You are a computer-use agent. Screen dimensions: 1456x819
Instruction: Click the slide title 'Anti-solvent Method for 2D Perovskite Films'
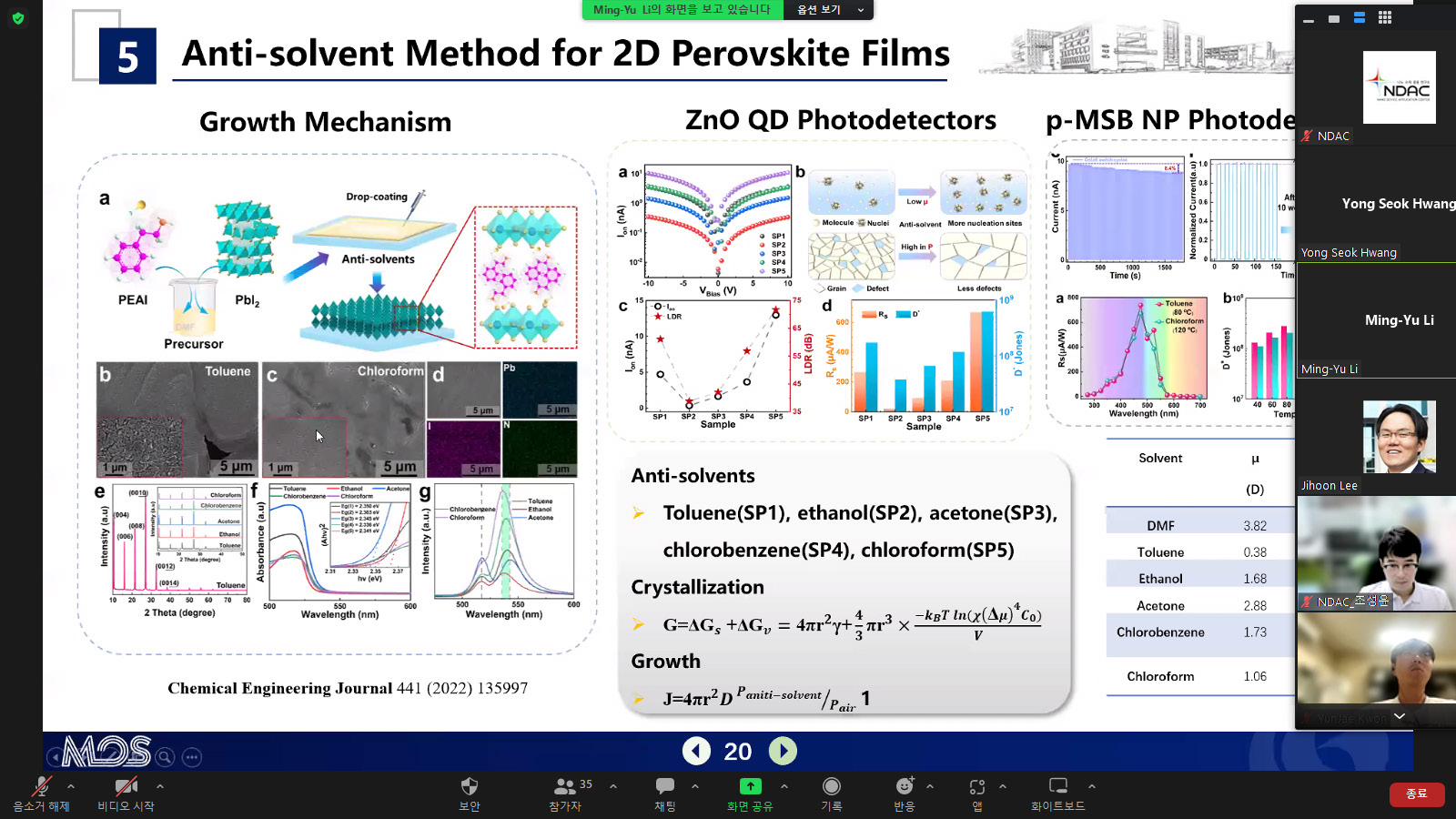565,53
